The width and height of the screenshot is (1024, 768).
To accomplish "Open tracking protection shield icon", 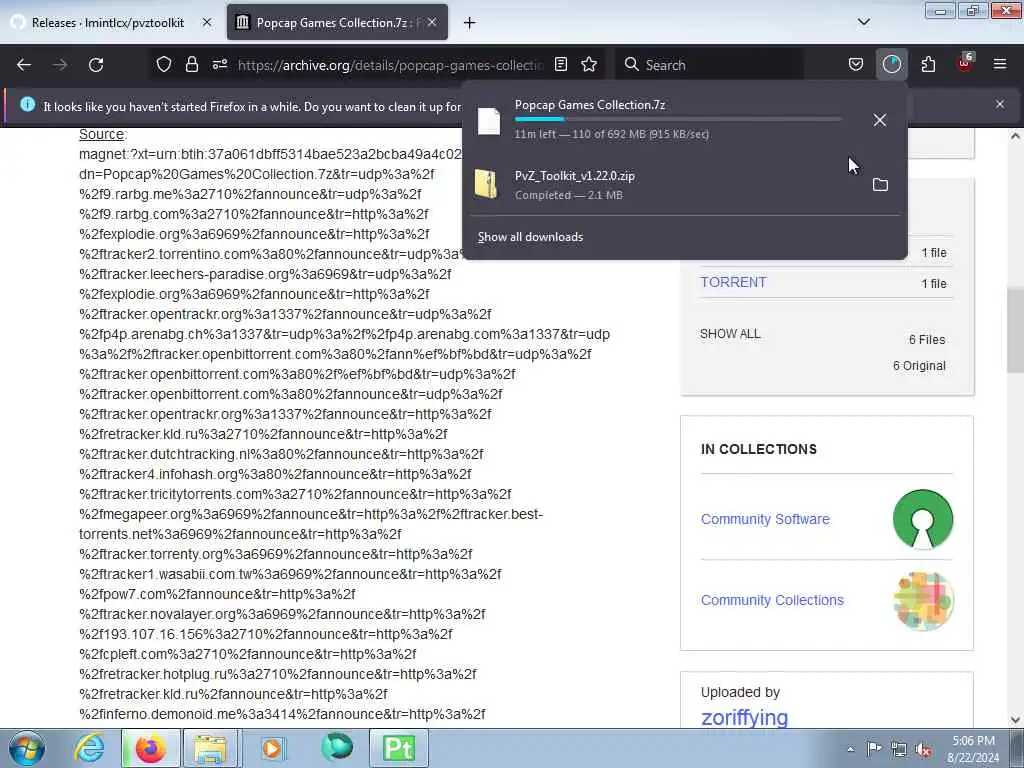I will click(164, 64).
